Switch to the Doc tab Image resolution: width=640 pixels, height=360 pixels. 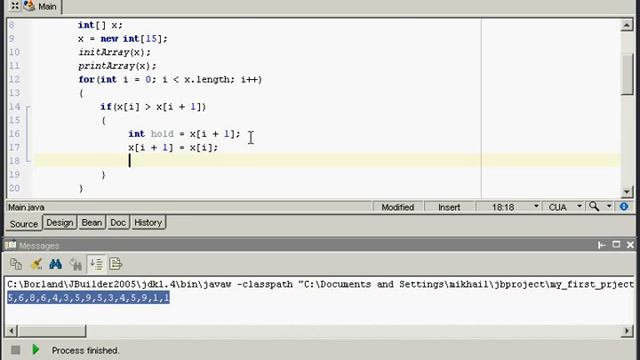tap(118, 223)
